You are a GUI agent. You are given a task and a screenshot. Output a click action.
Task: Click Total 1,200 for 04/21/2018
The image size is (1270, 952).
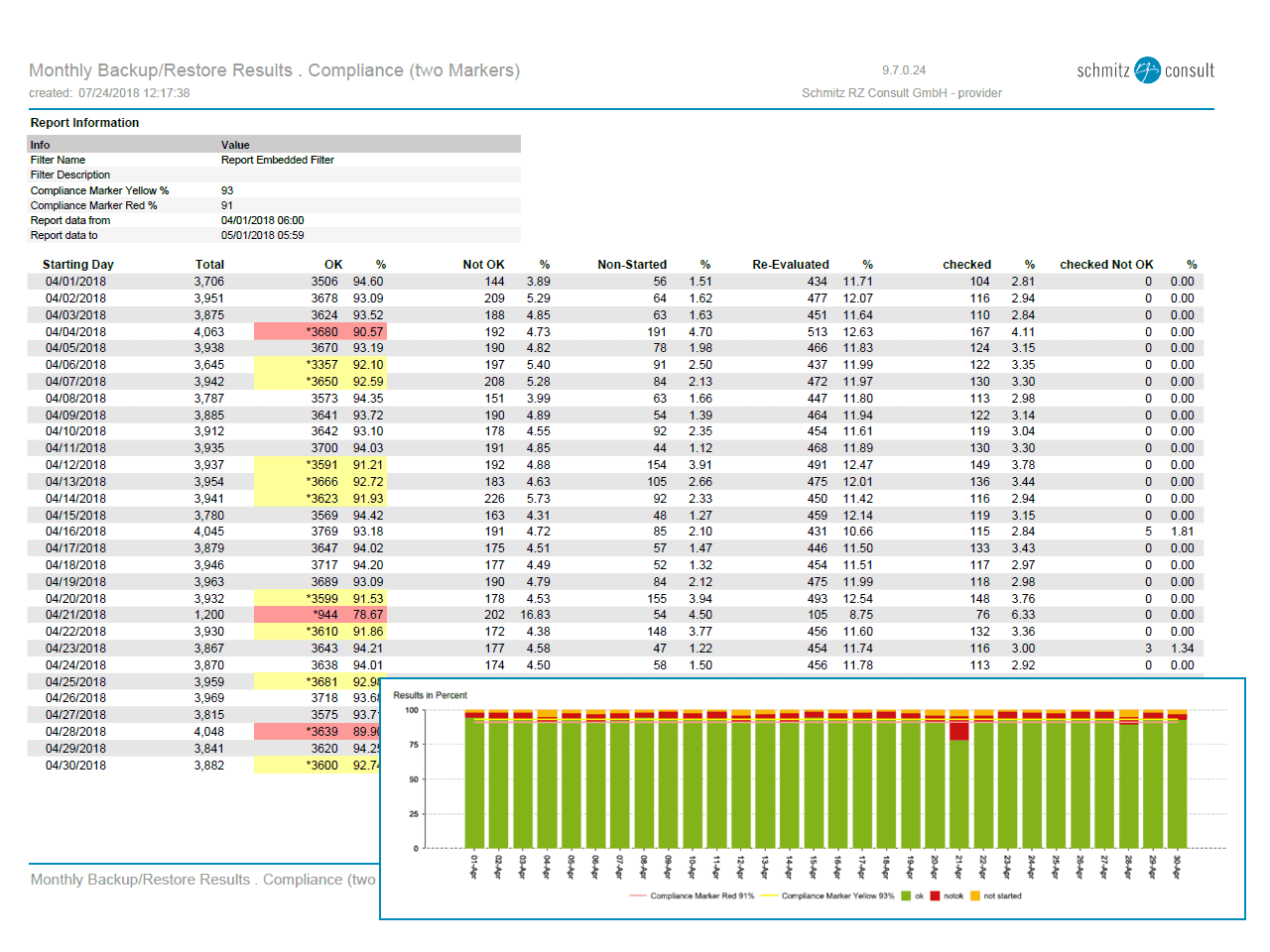209,615
